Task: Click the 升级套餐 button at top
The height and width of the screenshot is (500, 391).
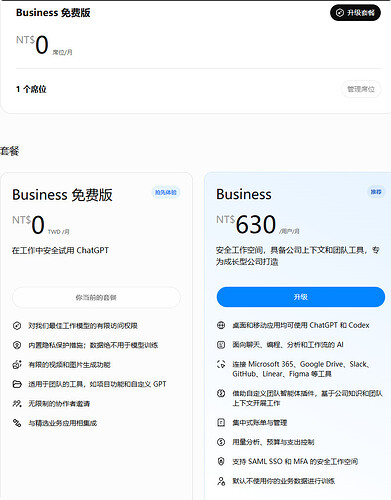Action: [x=355, y=13]
